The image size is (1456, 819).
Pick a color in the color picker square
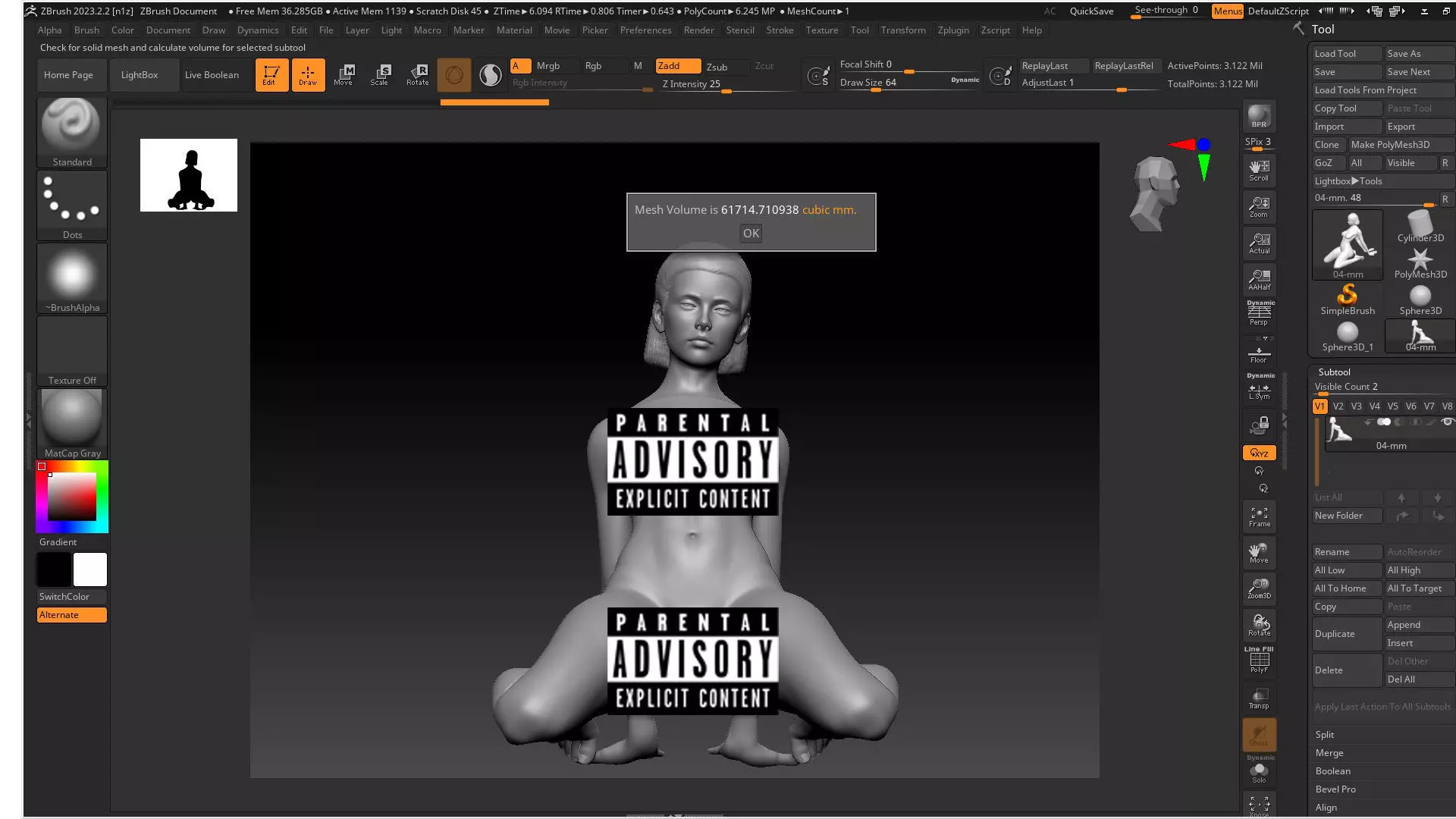pos(72,496)
